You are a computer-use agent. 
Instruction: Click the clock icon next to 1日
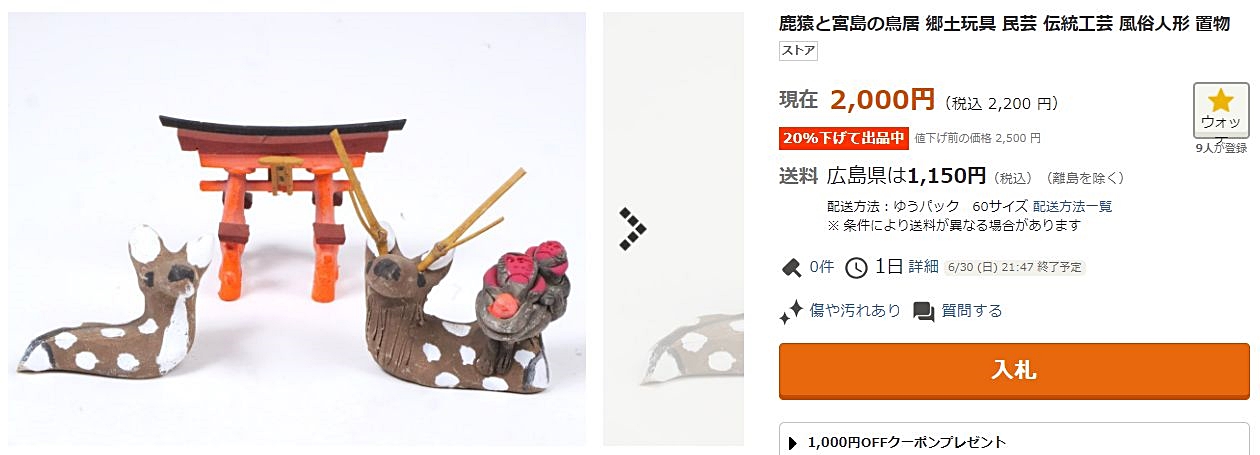tap(857, 267)
